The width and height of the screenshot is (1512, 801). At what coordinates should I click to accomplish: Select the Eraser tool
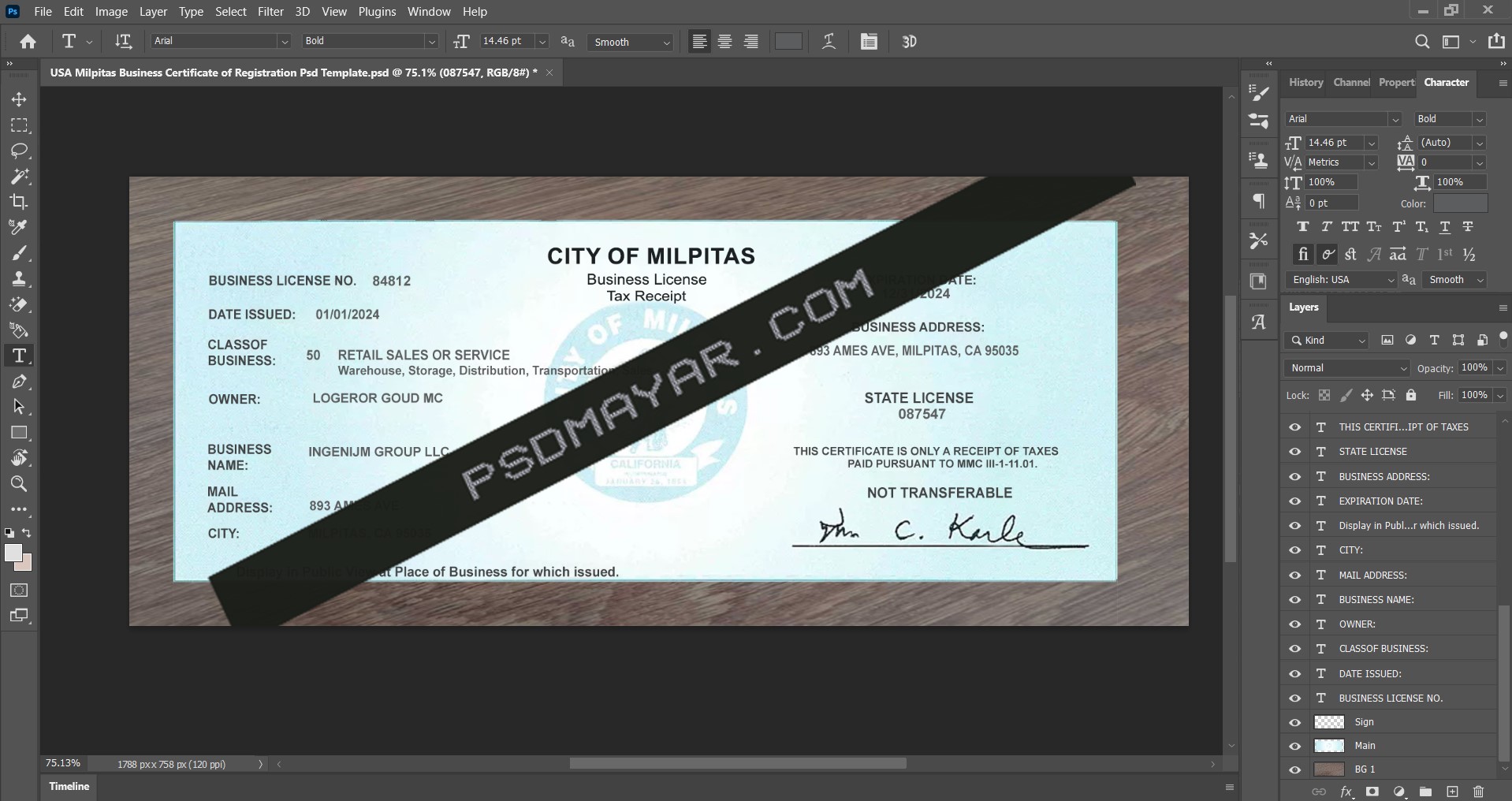tap(19, 304)
